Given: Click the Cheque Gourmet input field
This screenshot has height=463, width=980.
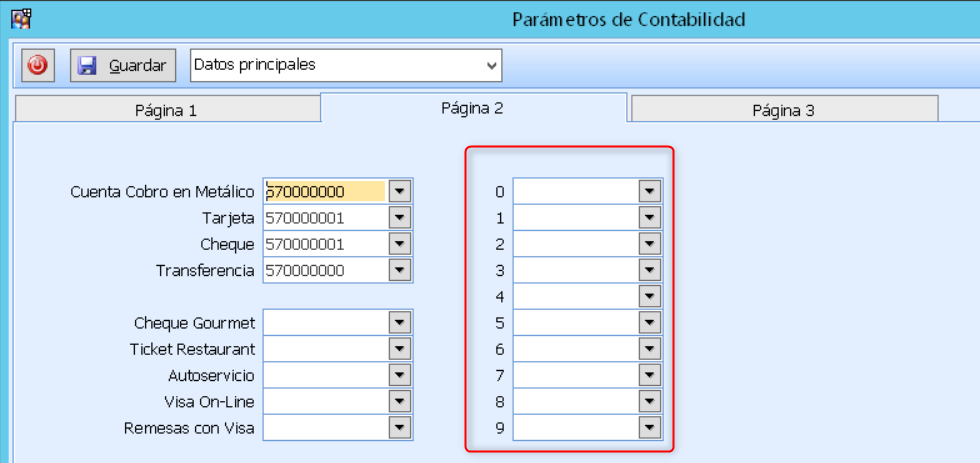Looking at the screenshot, I should point(324,322).
